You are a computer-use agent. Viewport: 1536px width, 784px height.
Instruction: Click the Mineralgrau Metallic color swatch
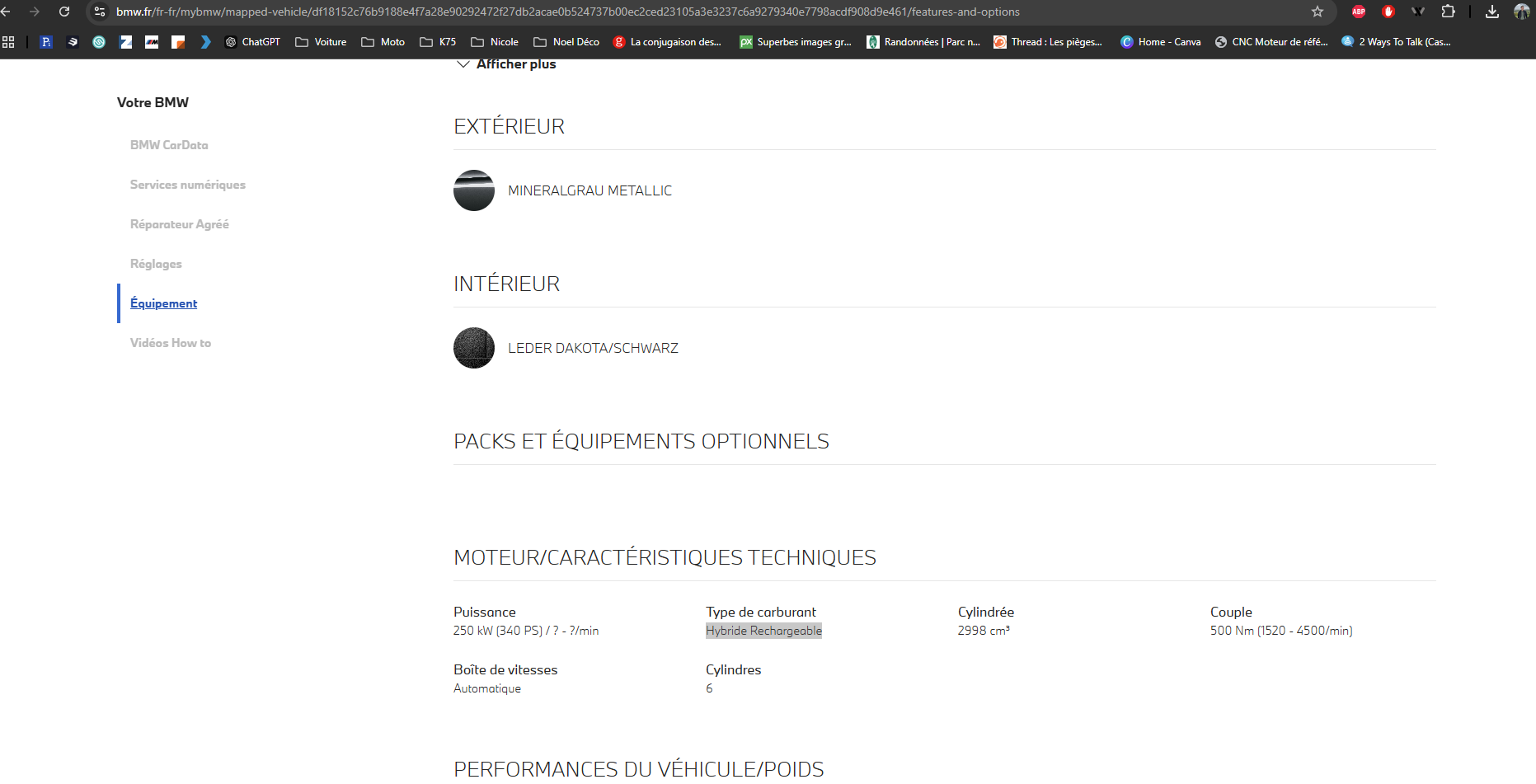click(474, 190)
